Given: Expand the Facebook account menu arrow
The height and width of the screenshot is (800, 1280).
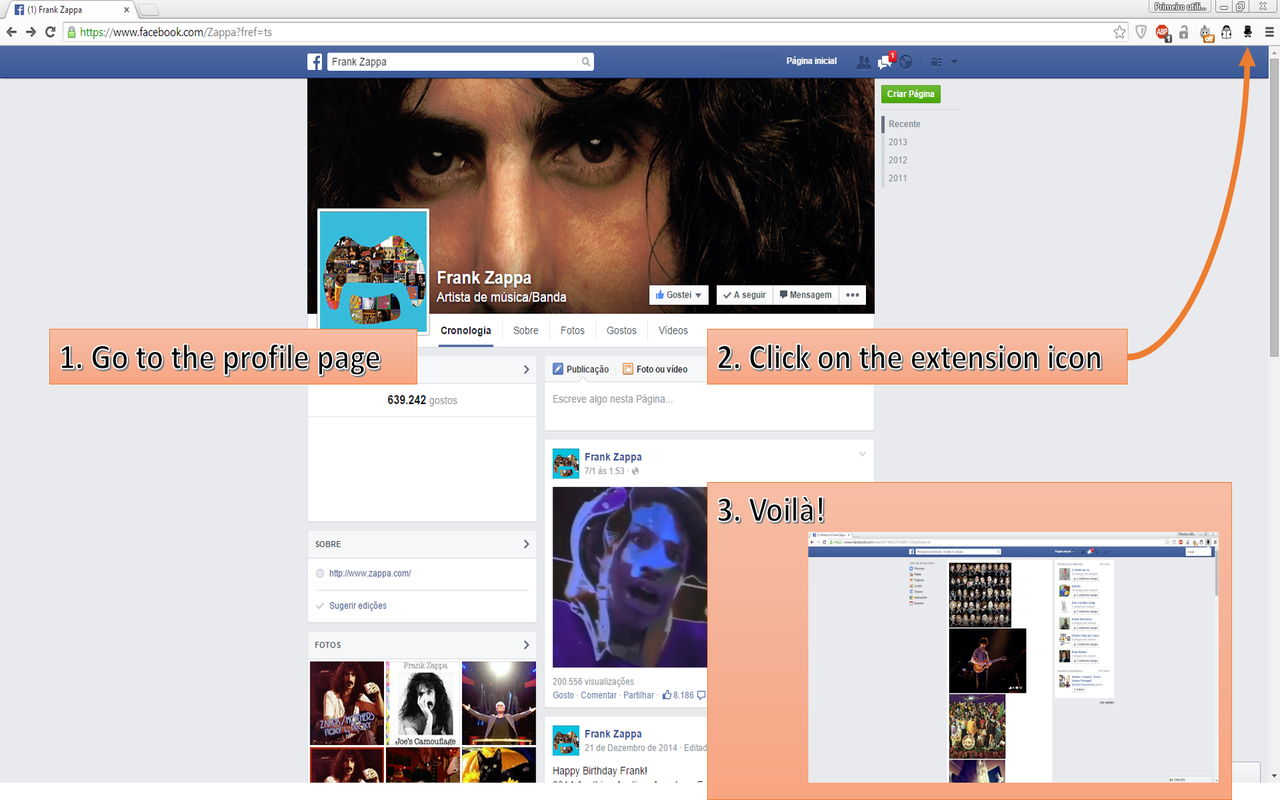Looking at the screenshot, I should point(954,62).
